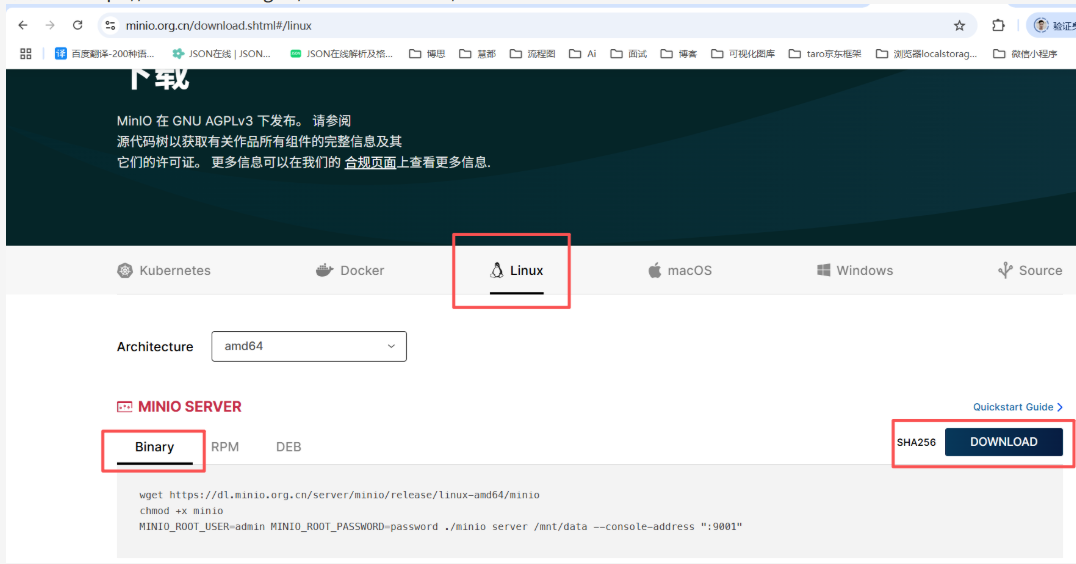Select the RPM package tab

(x=225, y=447)
